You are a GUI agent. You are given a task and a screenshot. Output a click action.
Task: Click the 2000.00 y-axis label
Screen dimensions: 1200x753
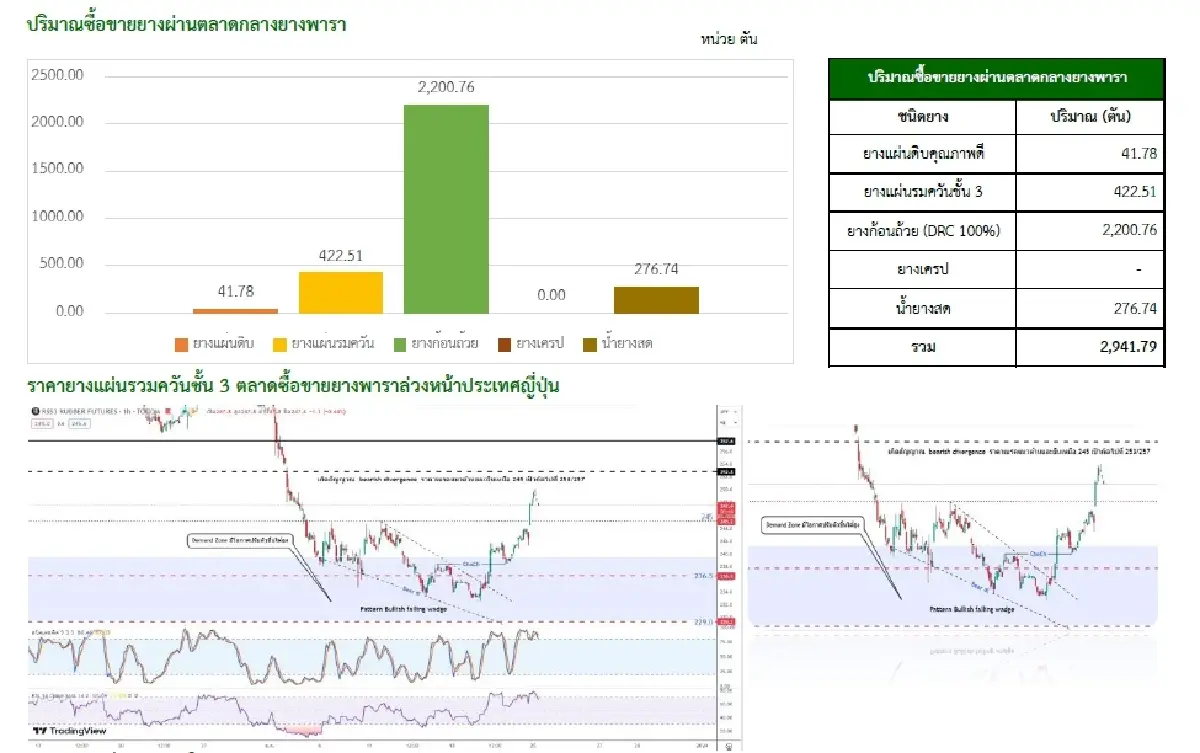point(56,122)
